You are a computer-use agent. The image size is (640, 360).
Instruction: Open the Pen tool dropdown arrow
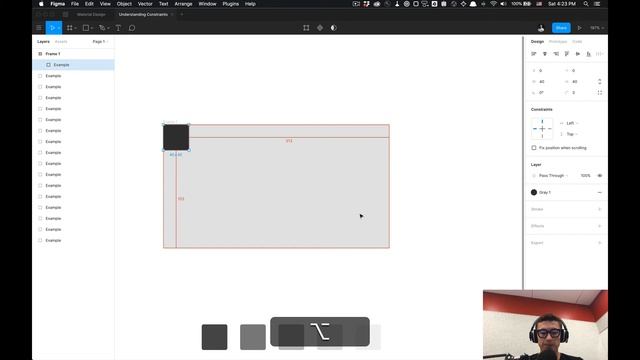(108, 28)
